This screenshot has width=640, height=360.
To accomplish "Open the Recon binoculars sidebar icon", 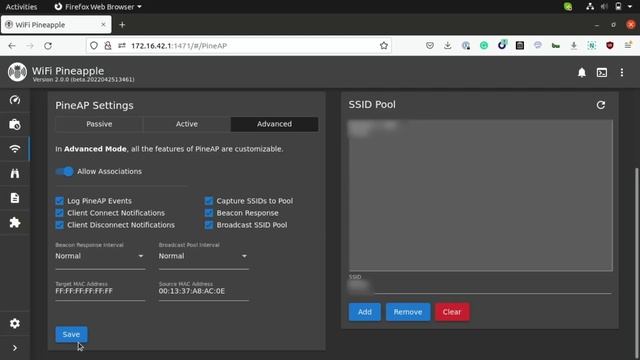I will point(15,173).
